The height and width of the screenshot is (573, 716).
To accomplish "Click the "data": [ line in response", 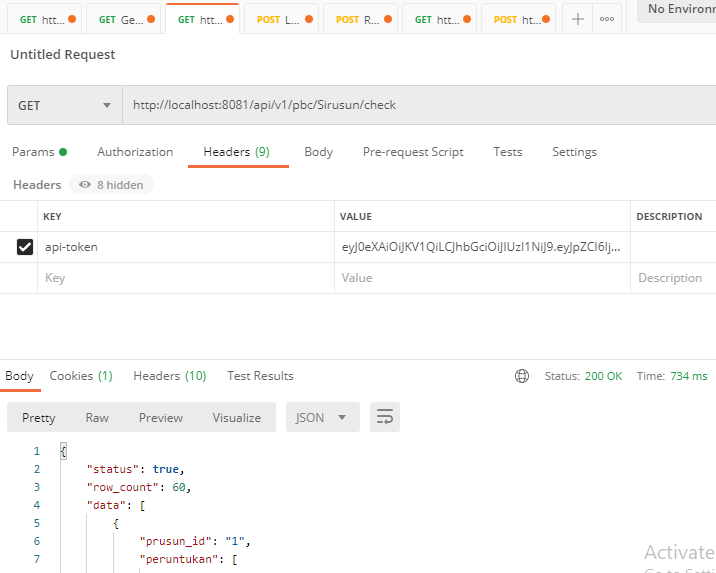I will pos(116,505).
